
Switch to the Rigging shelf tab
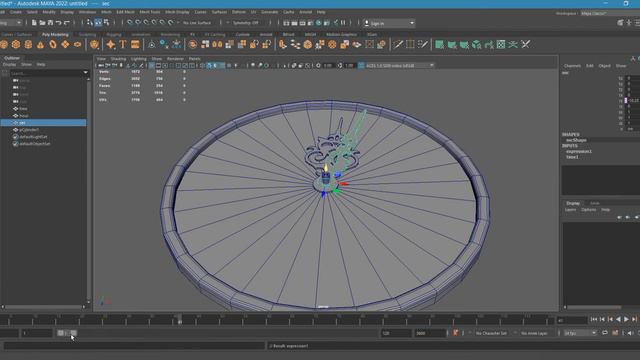point(114,35)
